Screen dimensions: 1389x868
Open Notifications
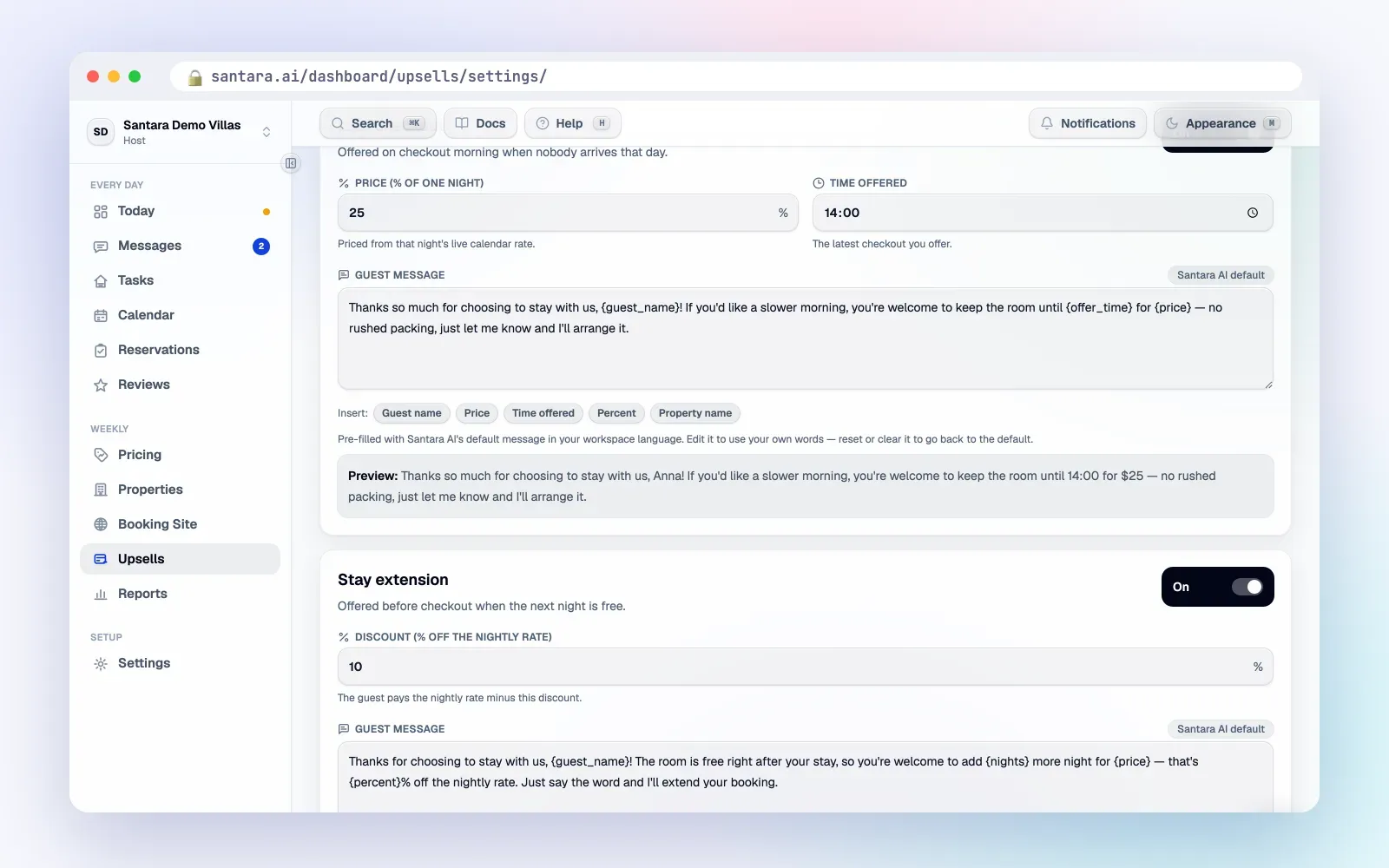pos(1088,123)
